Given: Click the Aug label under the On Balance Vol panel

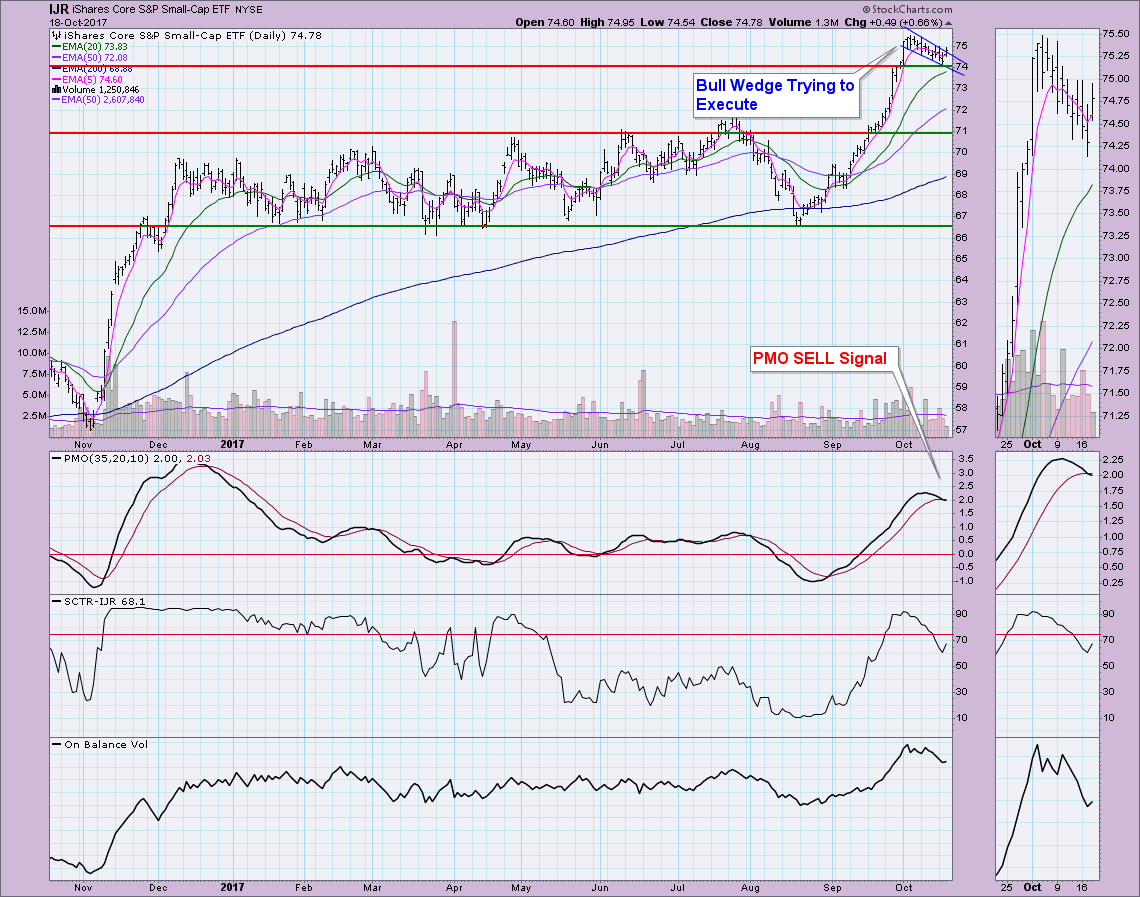Looking at the screenshot, I should point(750,888).
